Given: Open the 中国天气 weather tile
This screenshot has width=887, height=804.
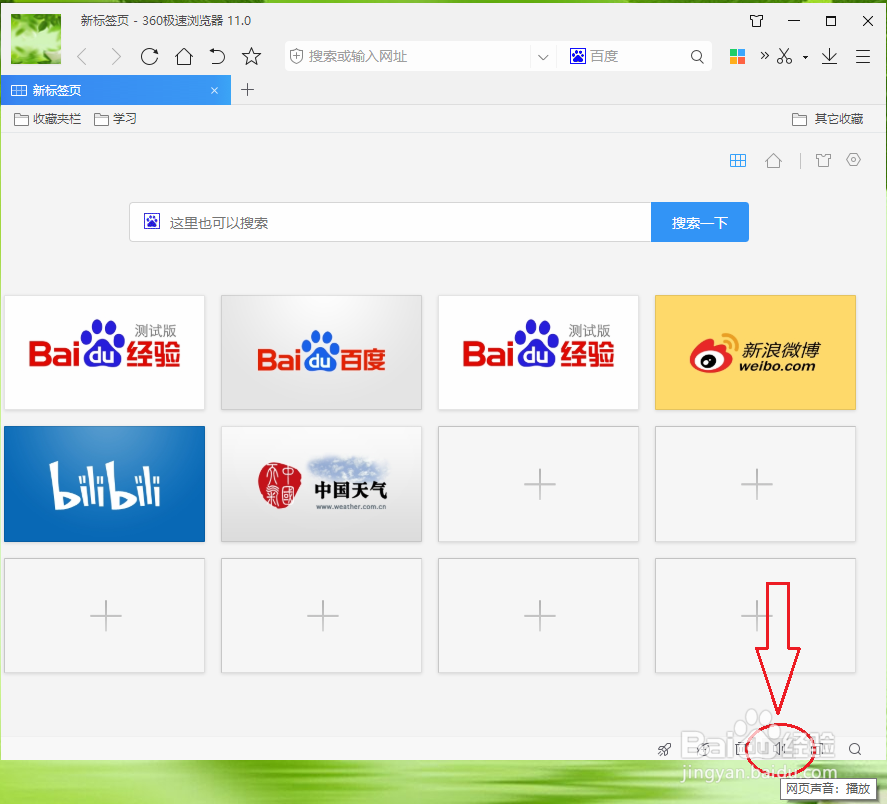Looking at the screenshot, I should click(321, 484).
